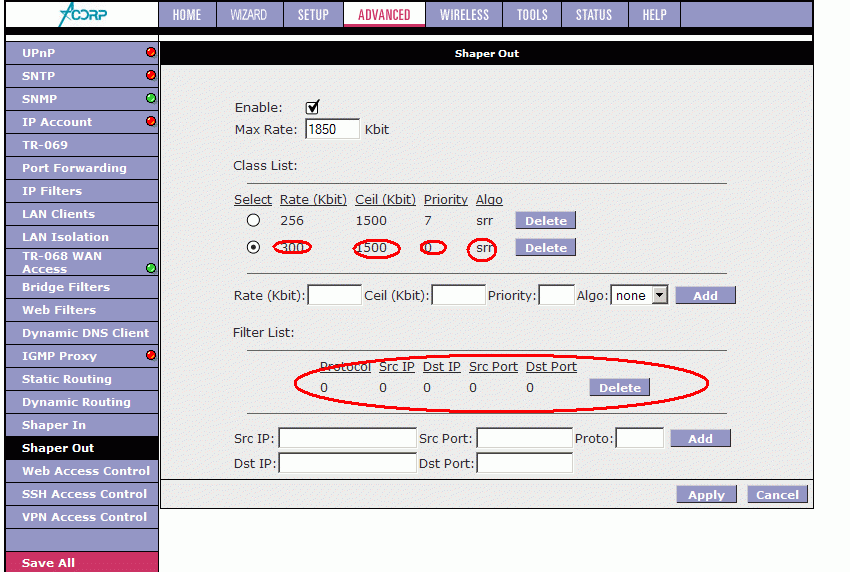The height and width of the screenshot is (572, 850).
Task: Open TR-068 WAN Access page
Action: 82,262
